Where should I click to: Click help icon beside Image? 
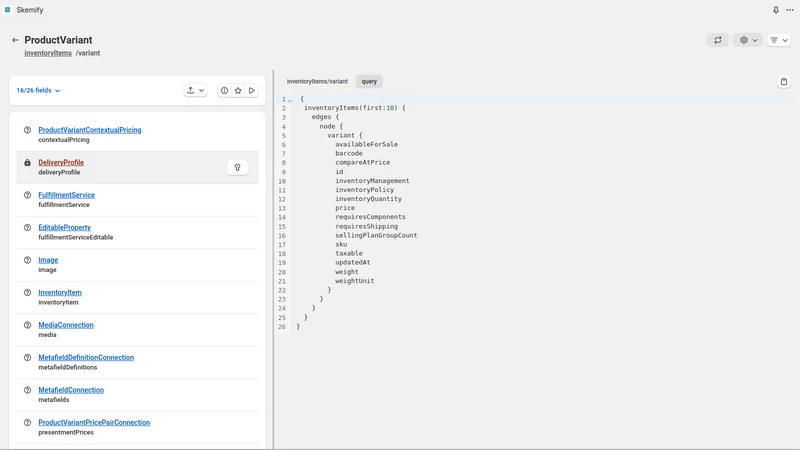coord(28,260)
